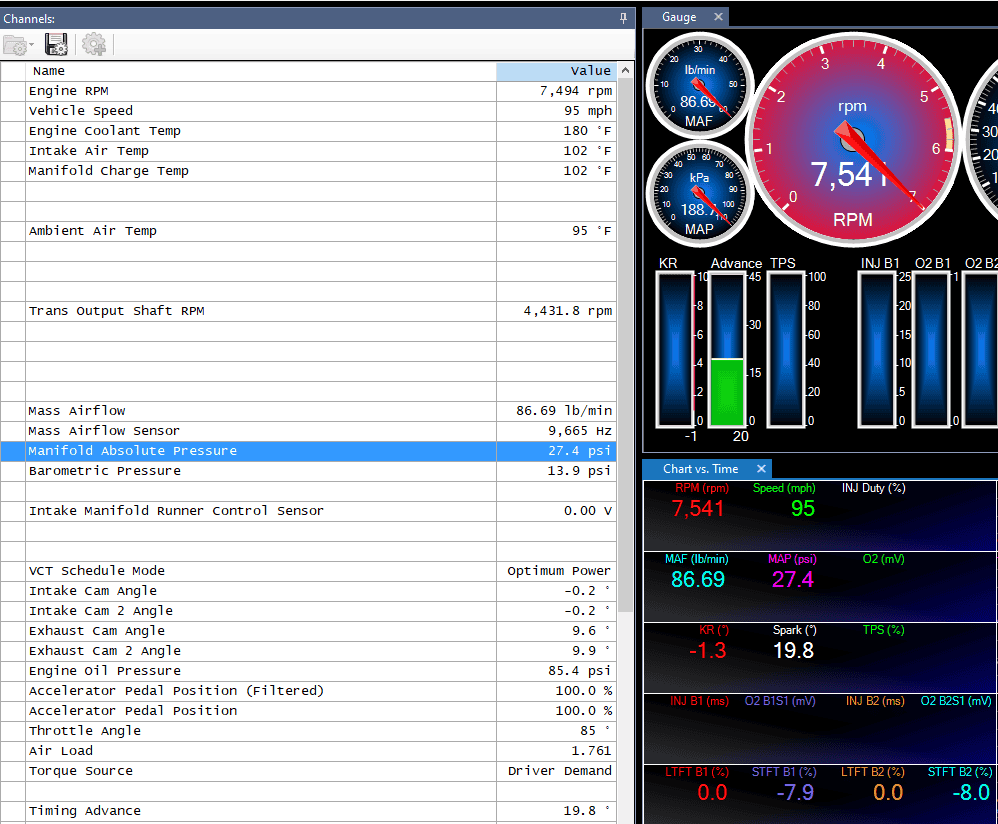Switch to the Gauge tab
The image size is (998, 824).
[x=678, y=17]
